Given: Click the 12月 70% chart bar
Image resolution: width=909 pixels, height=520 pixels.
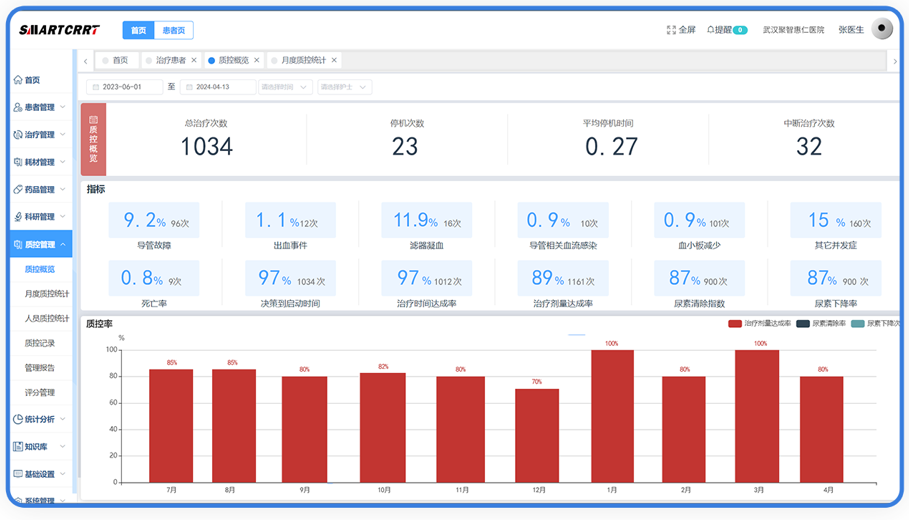Looking at the screenshot, I should [537, 435].
